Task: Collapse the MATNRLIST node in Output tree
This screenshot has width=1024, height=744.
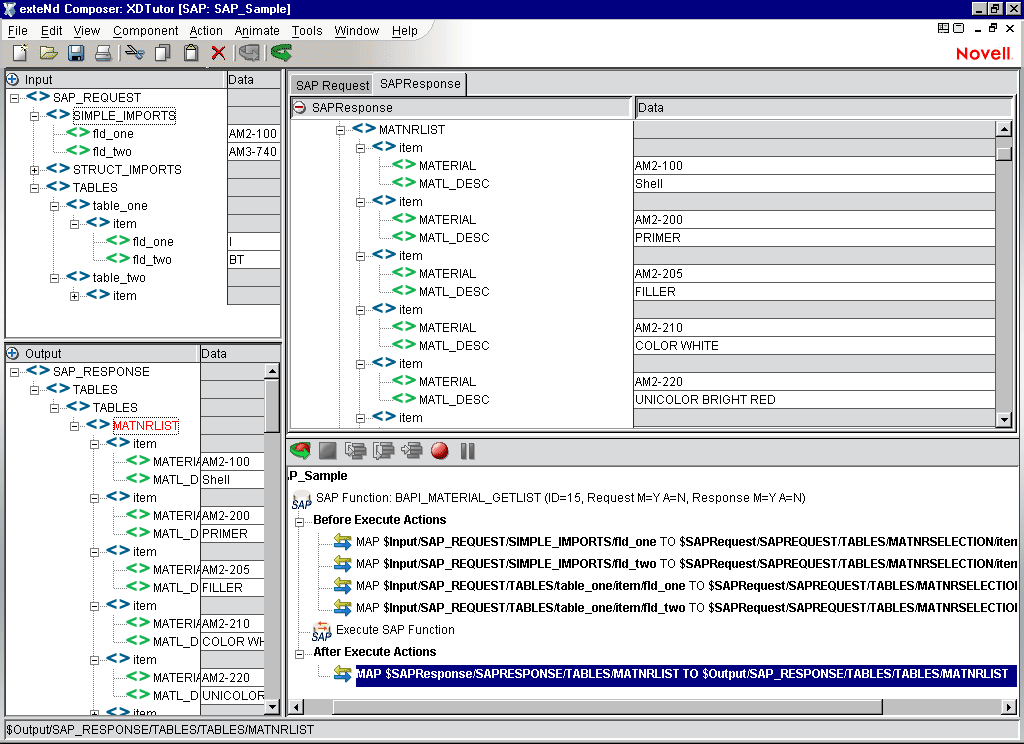Action: [75, 426]
